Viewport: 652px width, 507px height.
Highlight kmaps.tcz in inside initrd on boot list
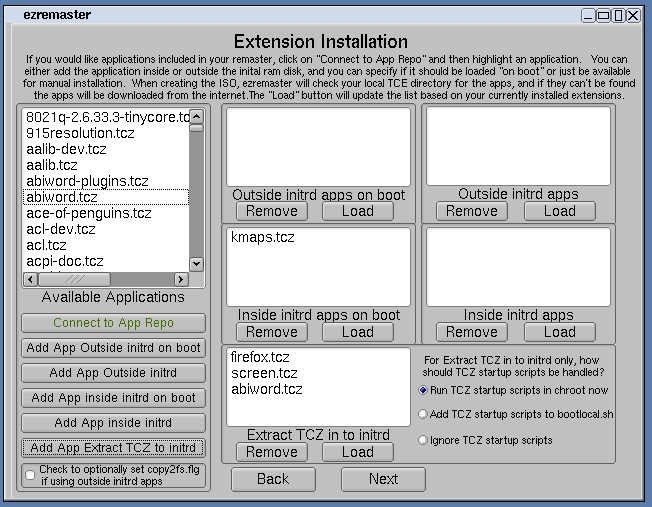(x=263, y=238)
